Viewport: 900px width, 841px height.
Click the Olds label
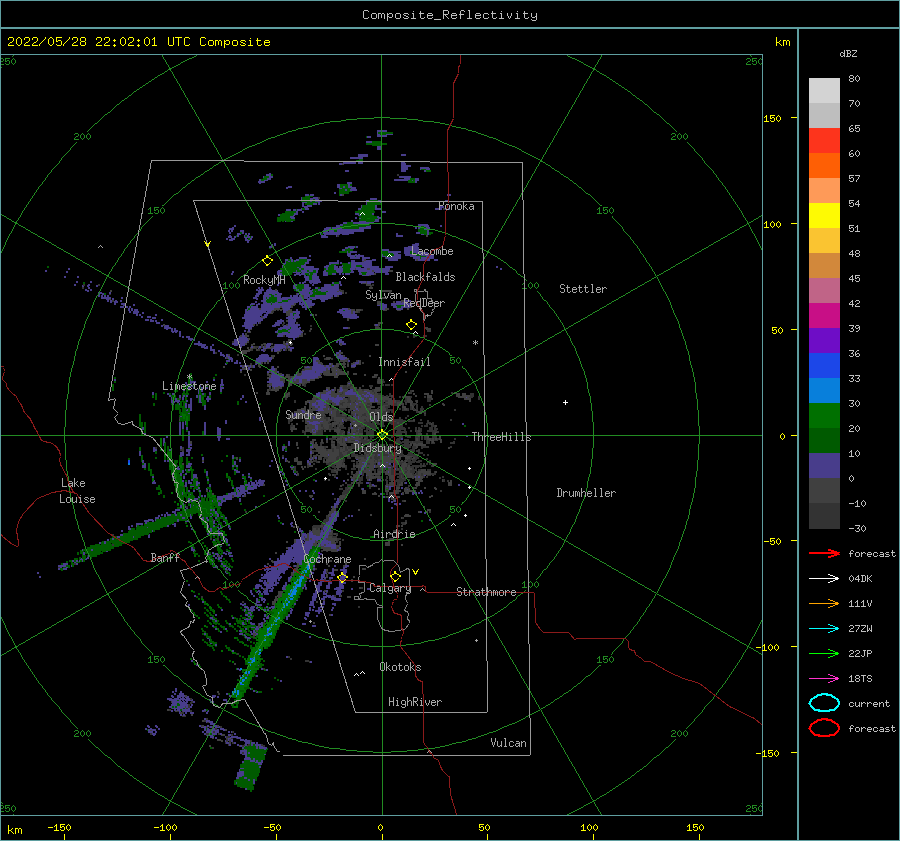[381, 417]
